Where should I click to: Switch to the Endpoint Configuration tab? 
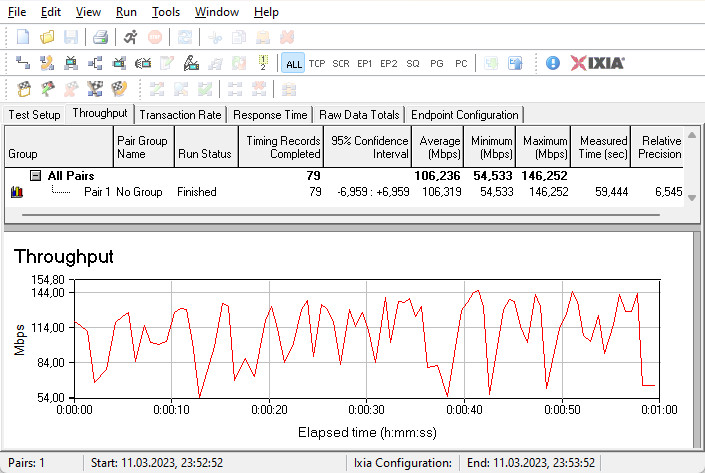pyautogui.click(x=465, y=115)
